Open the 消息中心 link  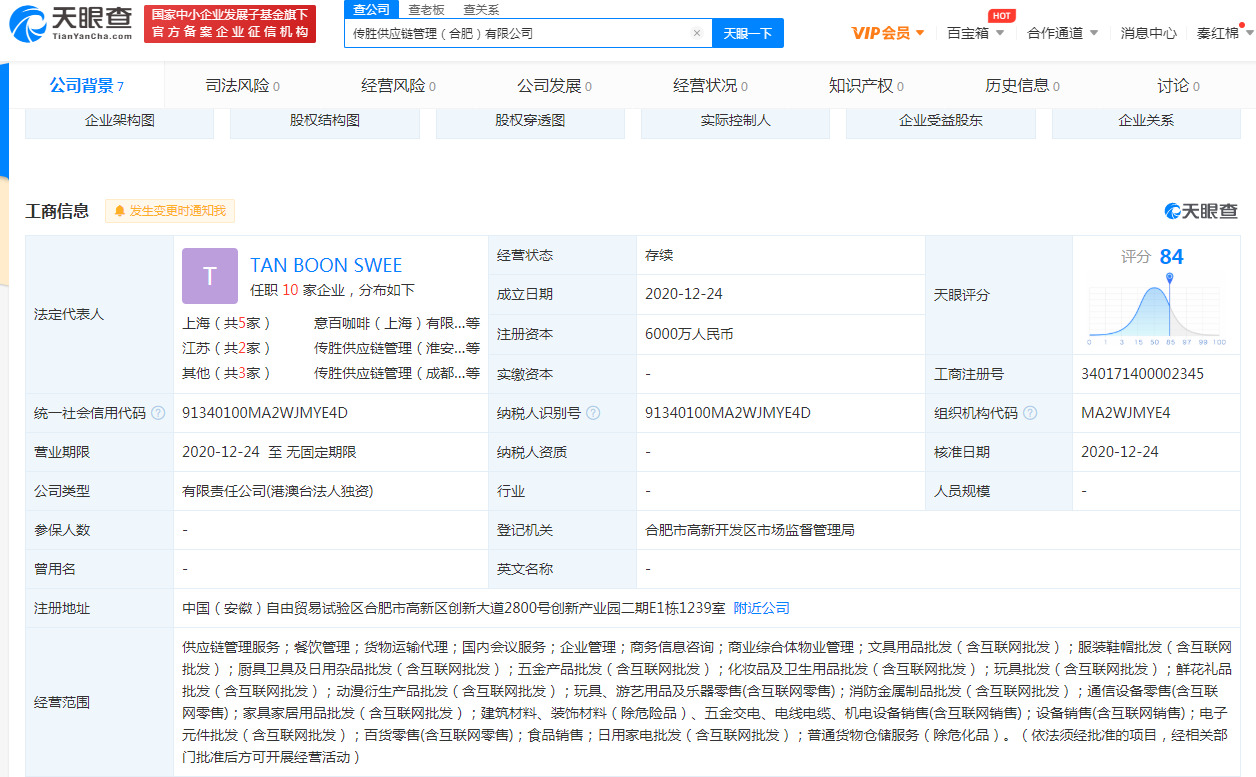coord(1148,33)
